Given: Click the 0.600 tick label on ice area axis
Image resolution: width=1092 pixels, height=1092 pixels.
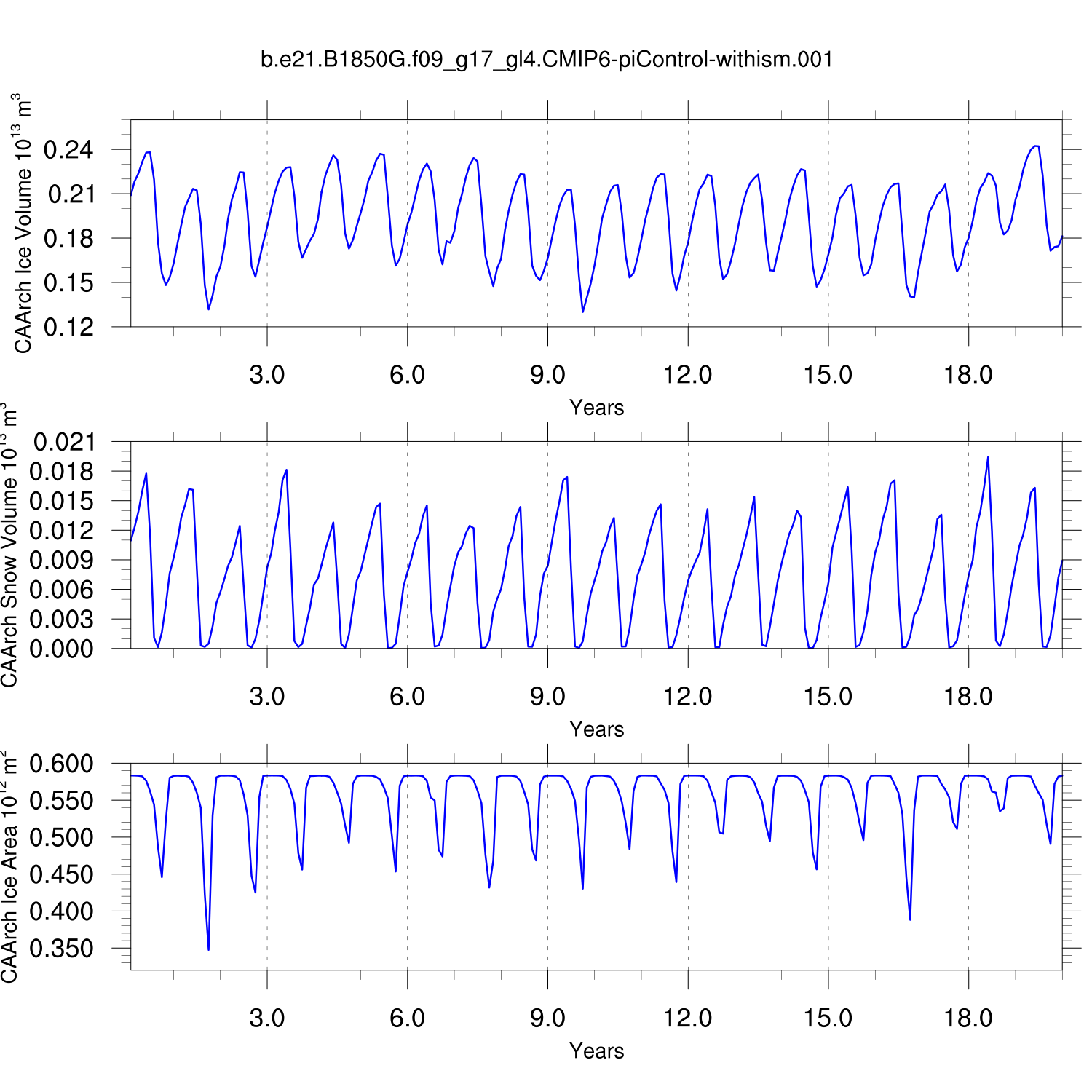Looking at the screenshot, I should pos(61,764).
